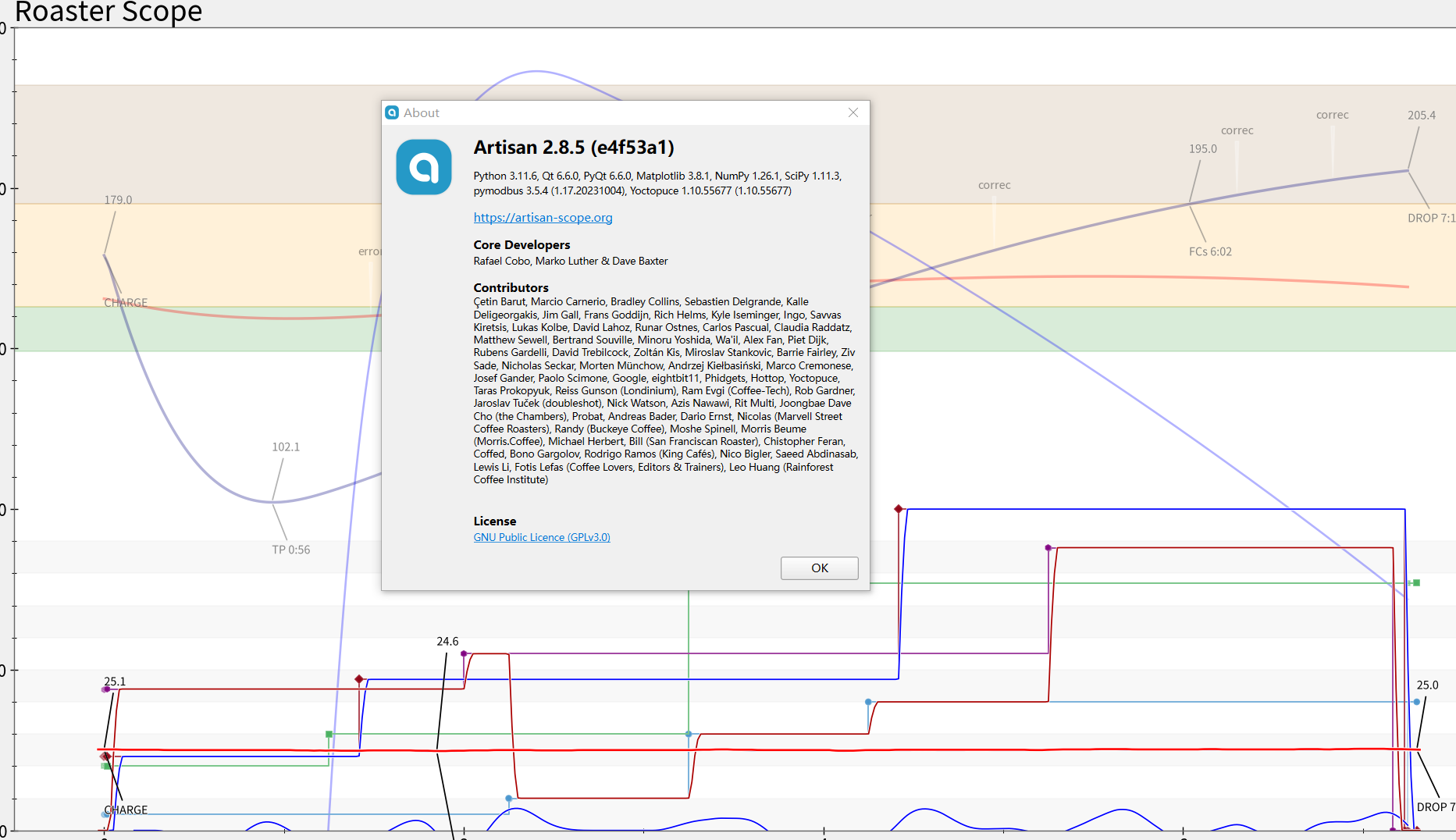Click the 102.1 temperature annotation on the curve
Screen dimensions: 1456x840
tap(285, 447)
